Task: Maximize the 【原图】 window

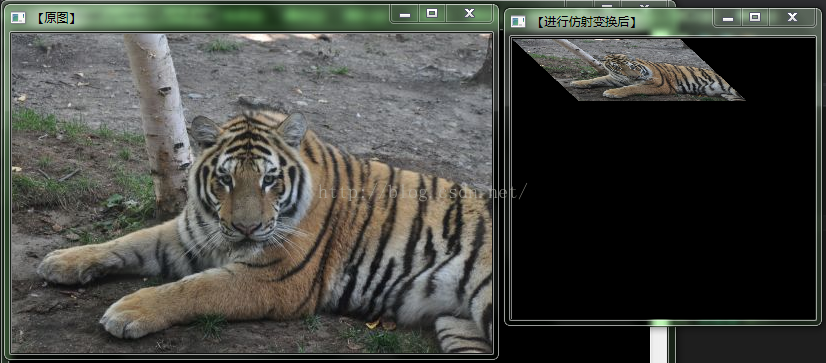Action: click(x=432, y=14)
